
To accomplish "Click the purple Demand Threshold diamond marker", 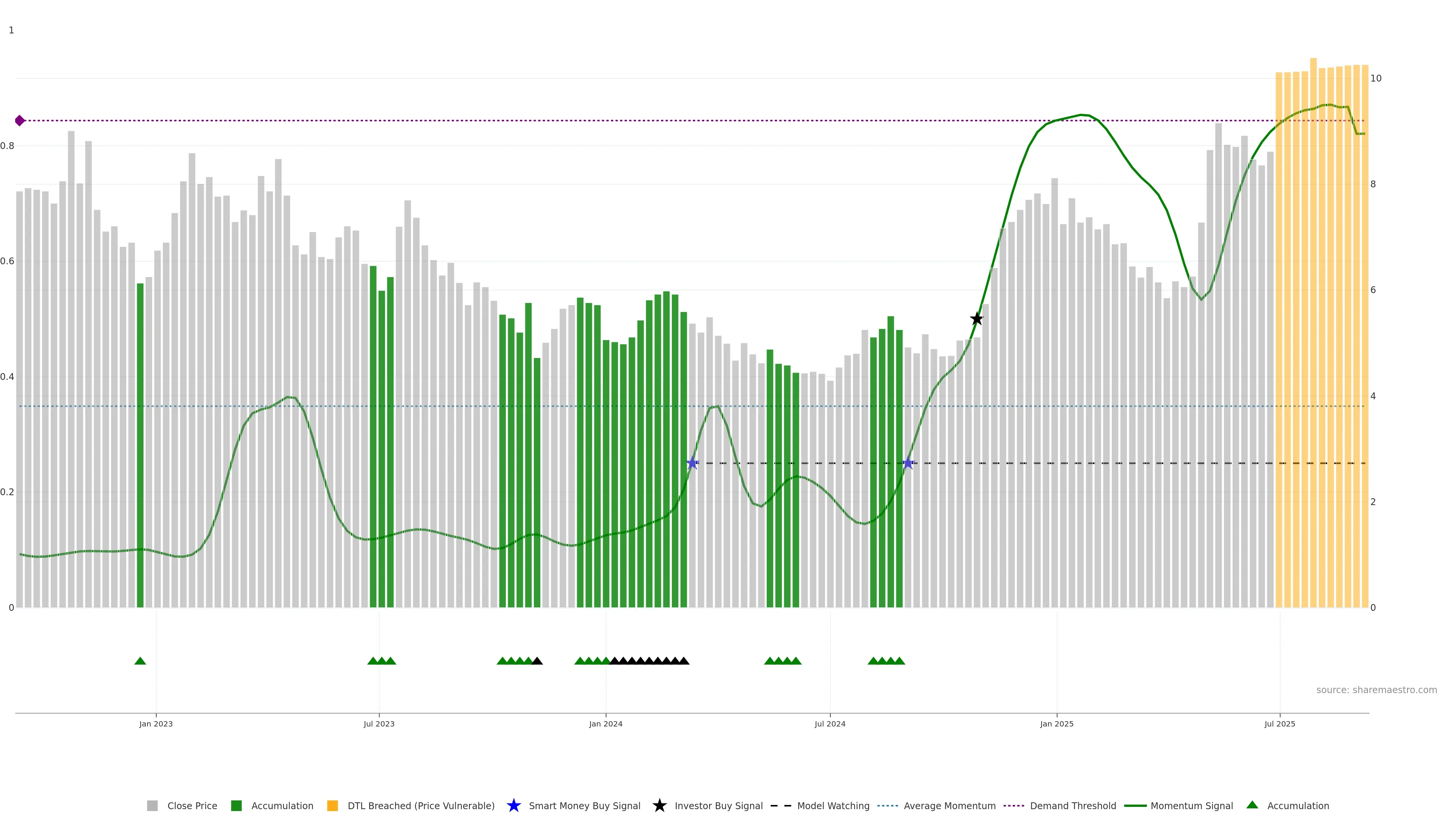I will pyautogui.click(x=20, y=121).
